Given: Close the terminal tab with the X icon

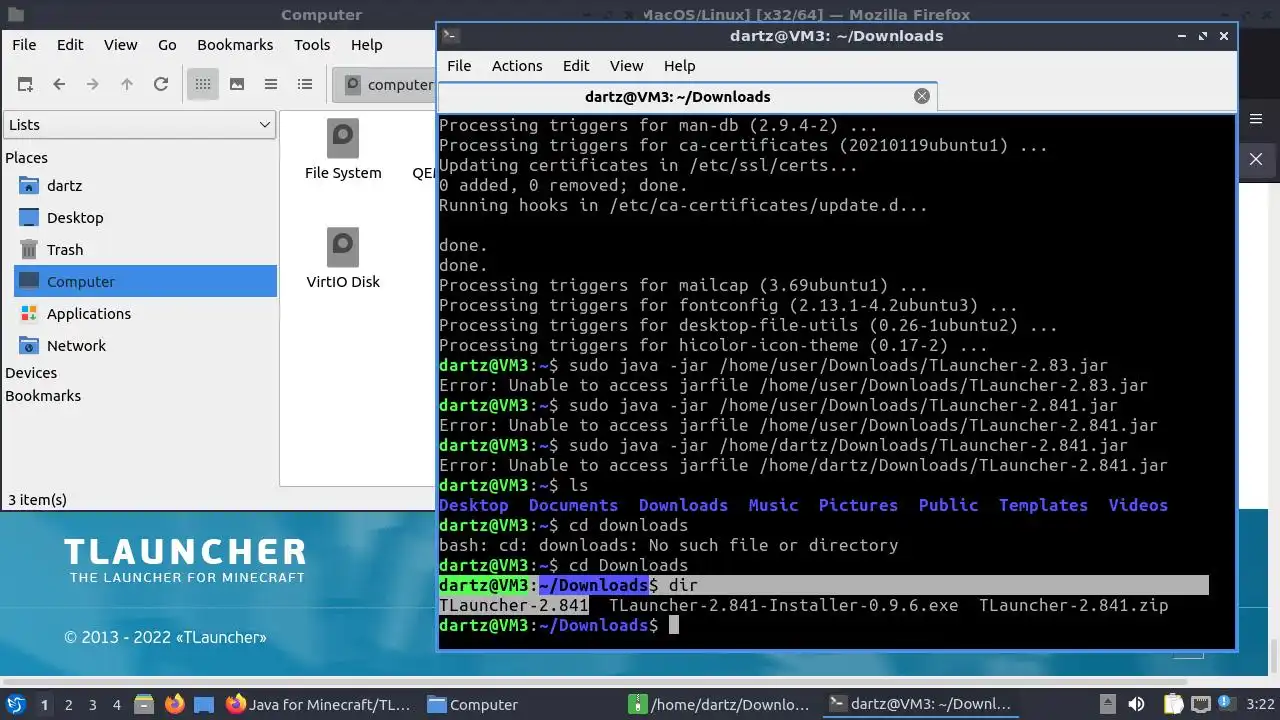Looking at the screenshot, I should tap(922, 96).
